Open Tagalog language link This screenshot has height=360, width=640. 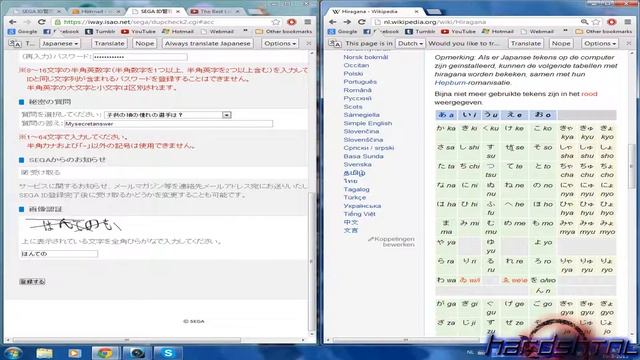click(356, 189)
